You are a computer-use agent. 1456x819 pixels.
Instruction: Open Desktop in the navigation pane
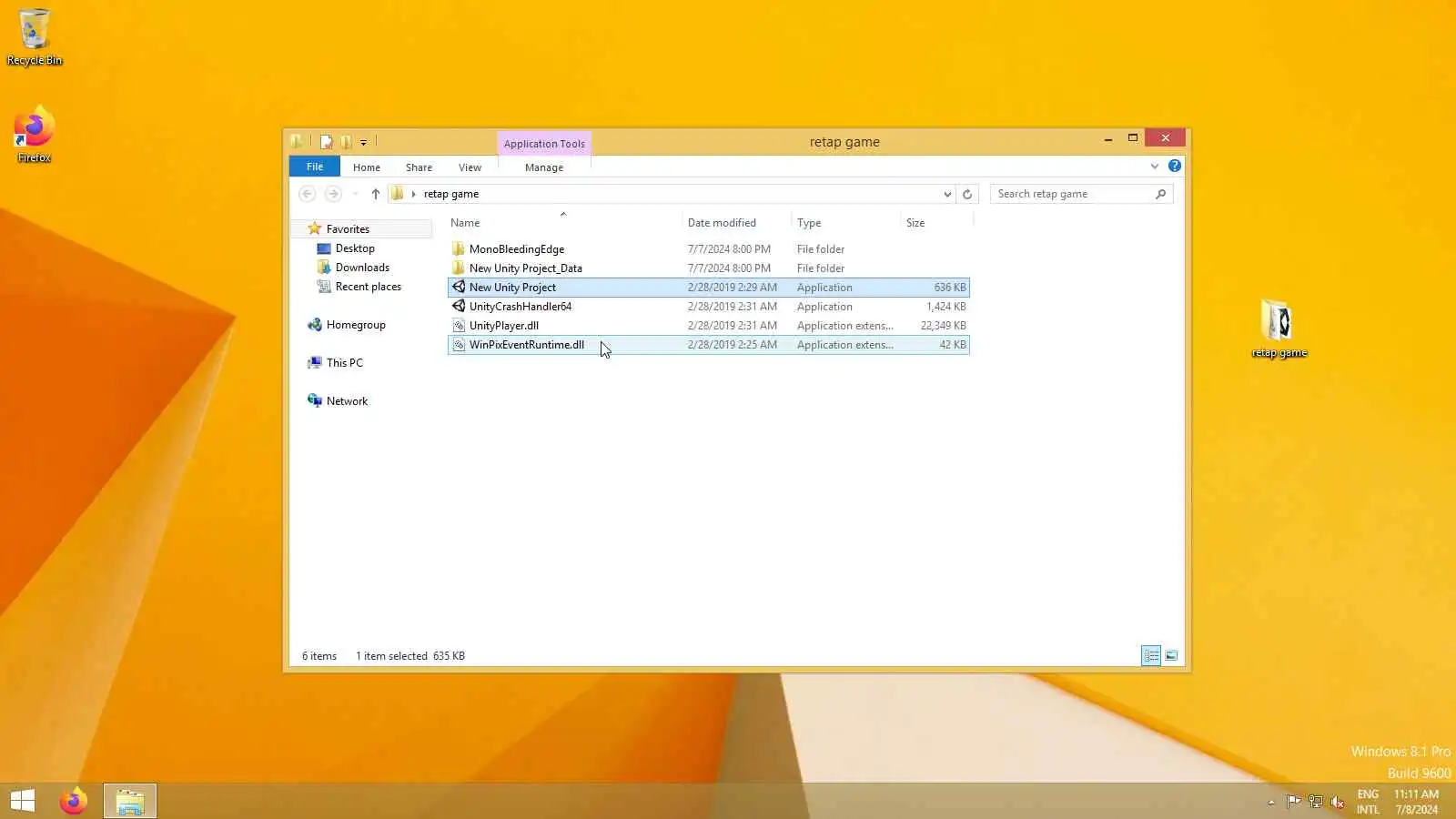pos(355,248)
